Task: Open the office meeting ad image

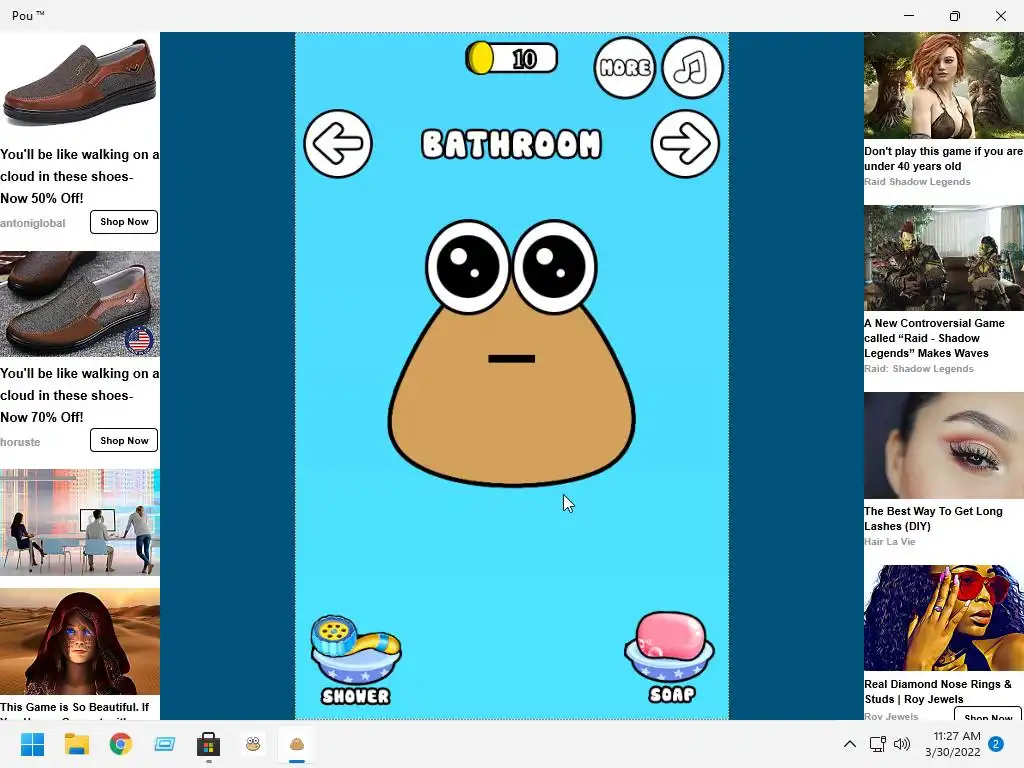Action: [x=80, y=522]
